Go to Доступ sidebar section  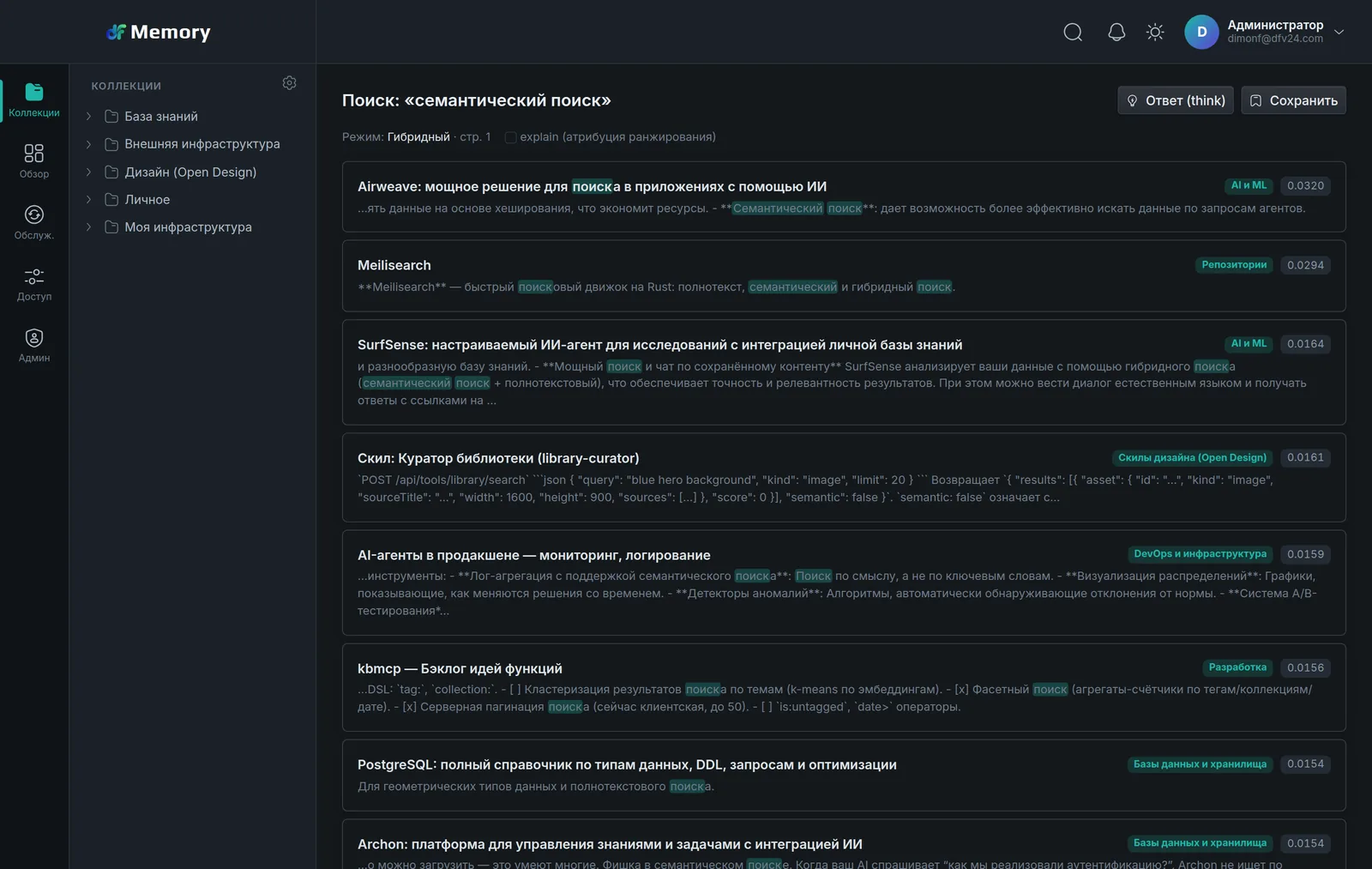34,284
